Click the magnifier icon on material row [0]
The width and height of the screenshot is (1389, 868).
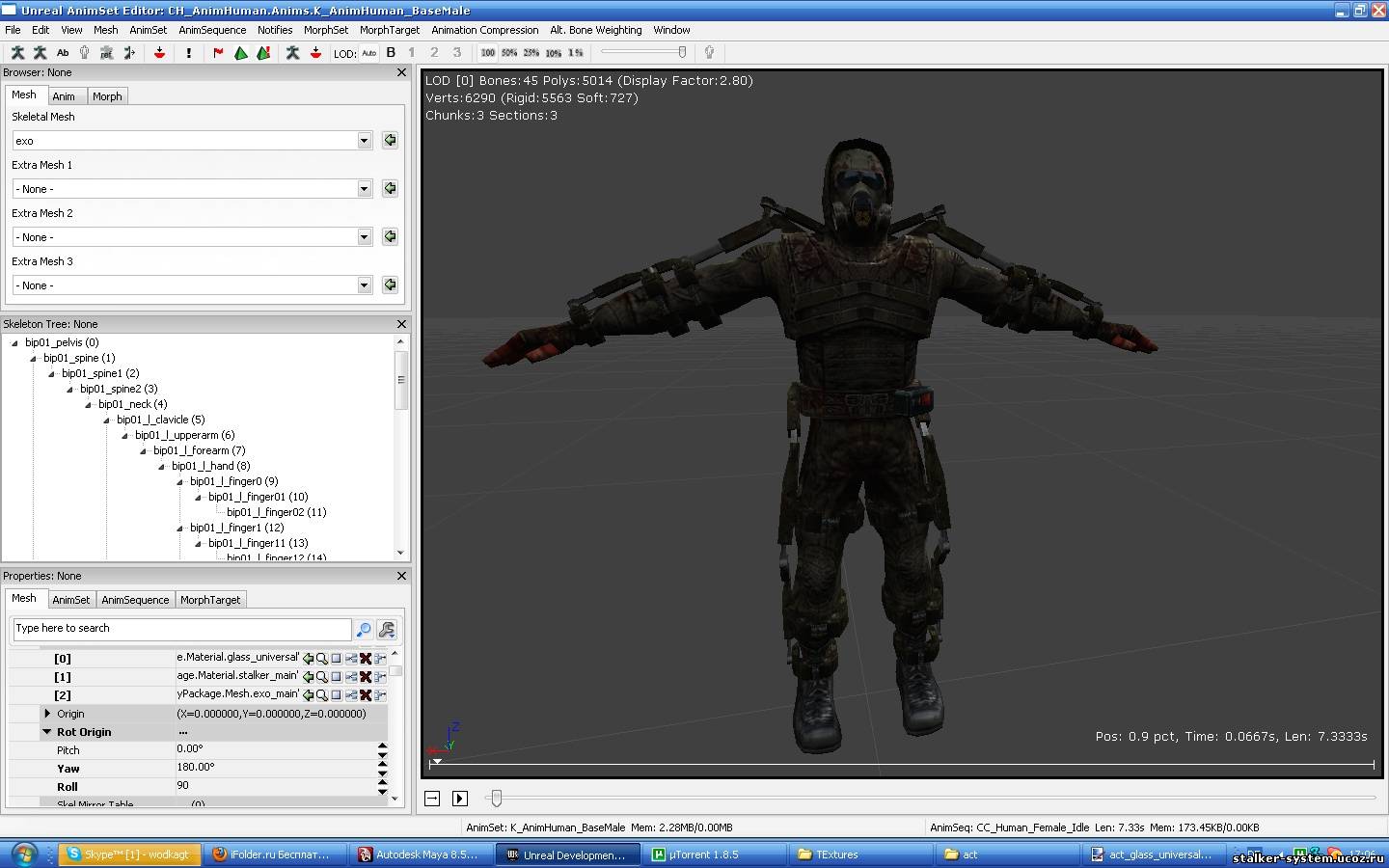click(x=322, y=658)
